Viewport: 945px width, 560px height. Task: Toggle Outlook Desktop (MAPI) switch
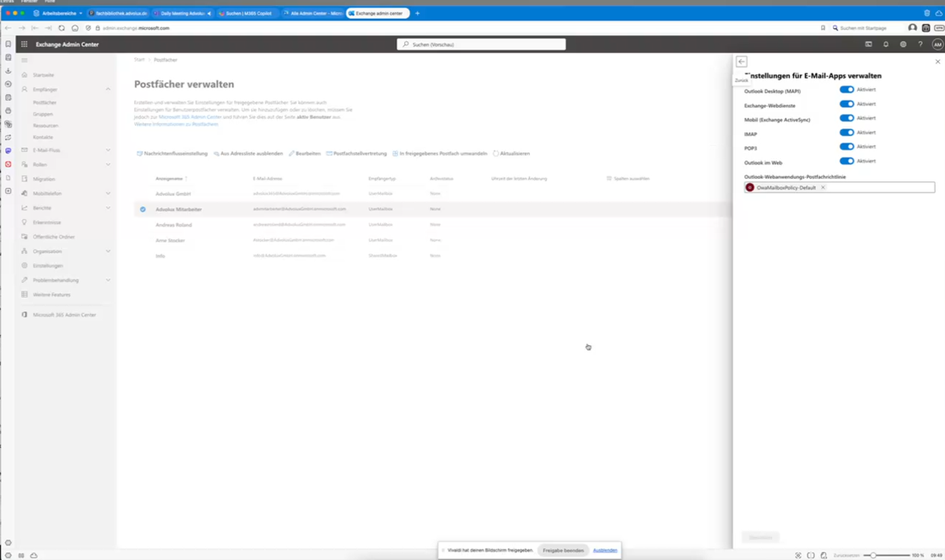[846, 90]
